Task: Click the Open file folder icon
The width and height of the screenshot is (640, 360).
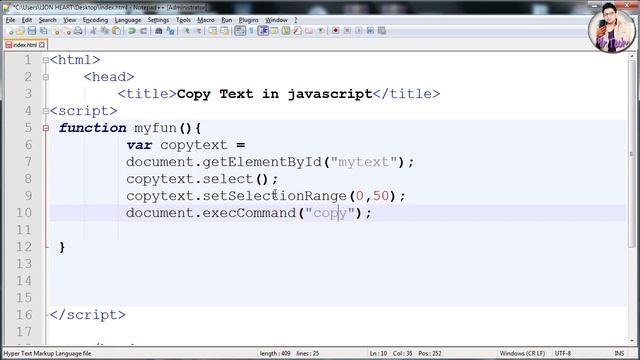Action: (20, 31)
